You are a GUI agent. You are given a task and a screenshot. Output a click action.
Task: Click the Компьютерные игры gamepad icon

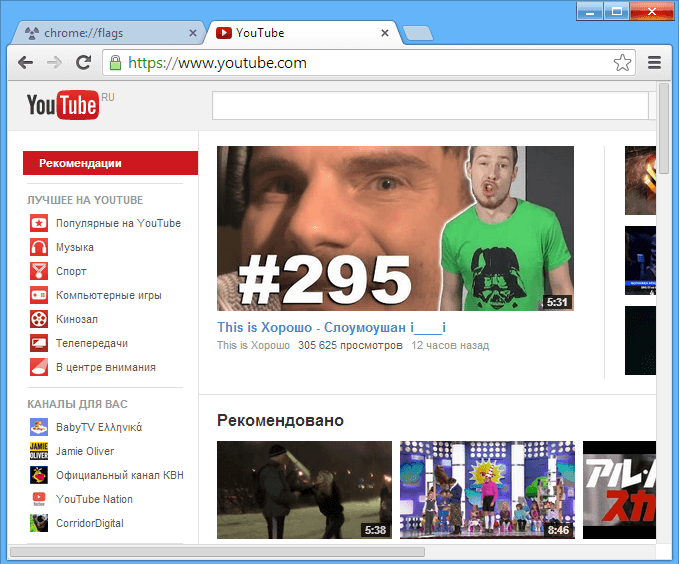tap(39, 295)
